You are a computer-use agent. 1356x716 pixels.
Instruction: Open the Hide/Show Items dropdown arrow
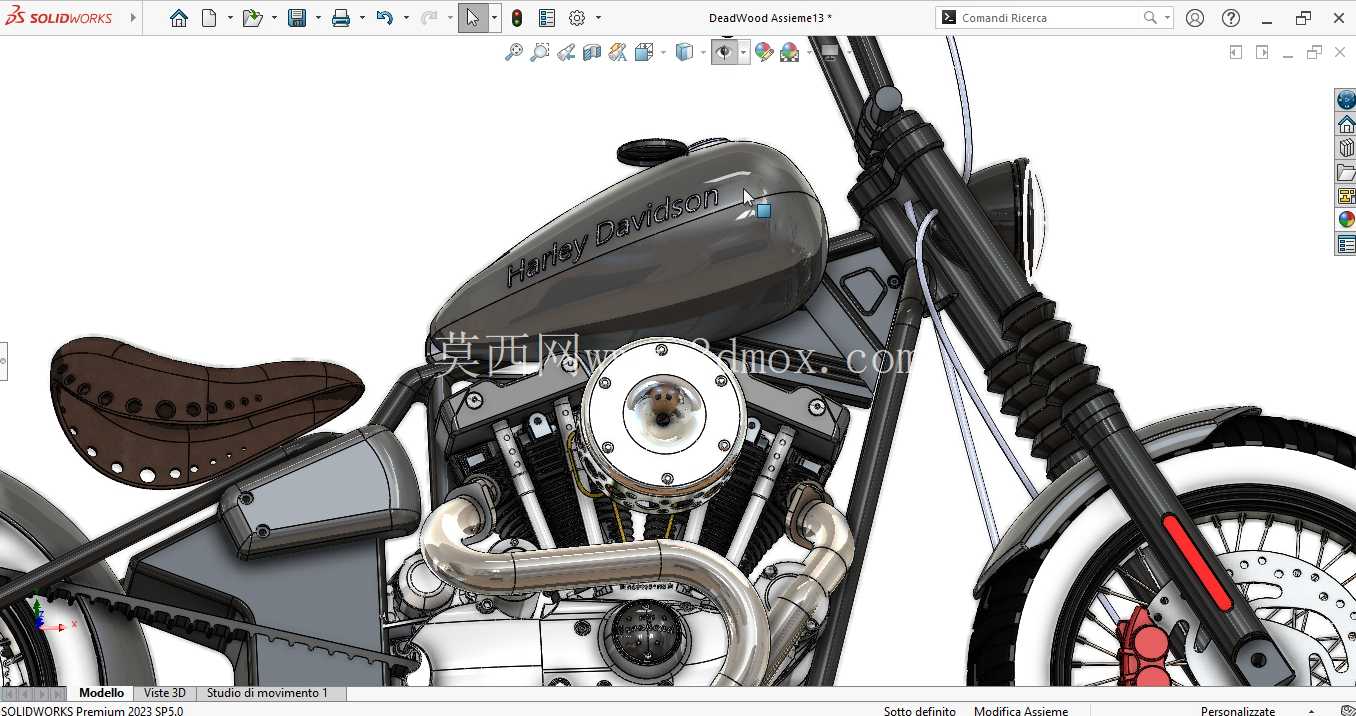(x=744, y=52)
